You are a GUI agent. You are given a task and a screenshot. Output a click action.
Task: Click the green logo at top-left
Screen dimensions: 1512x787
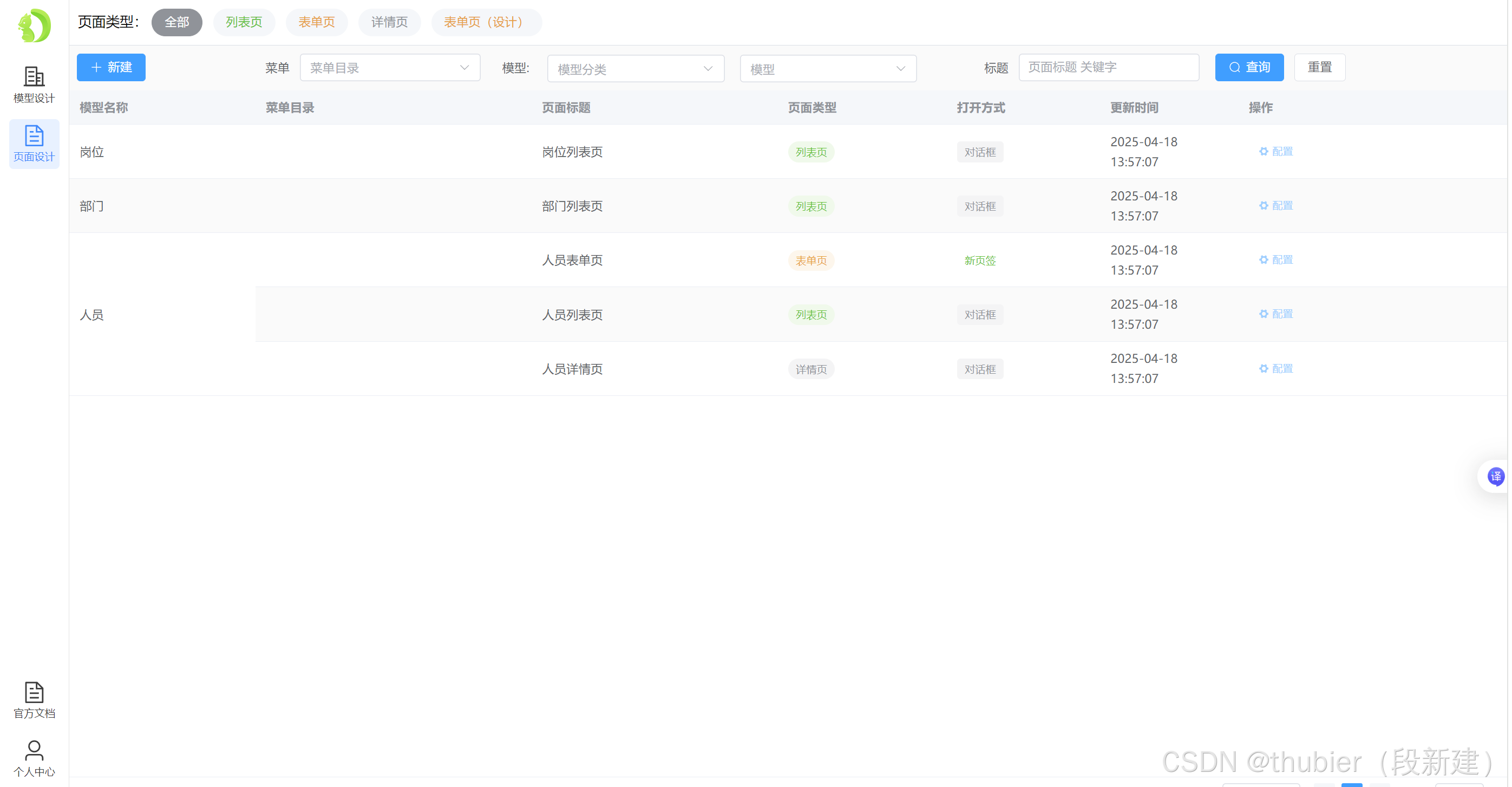pos(34,25)
